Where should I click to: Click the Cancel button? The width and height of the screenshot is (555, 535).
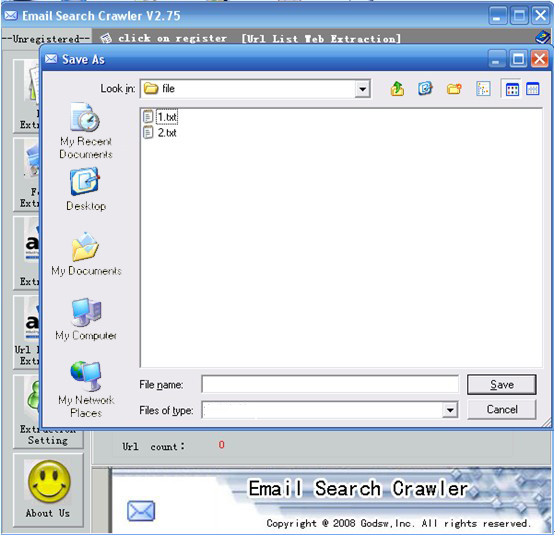click(x=502, y=409)
